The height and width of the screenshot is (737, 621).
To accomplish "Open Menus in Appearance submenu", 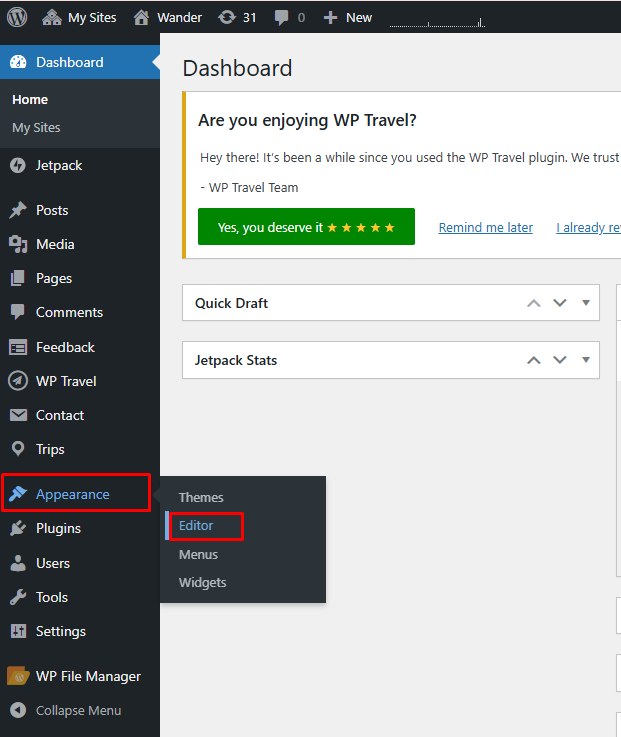I will point(198,555).
